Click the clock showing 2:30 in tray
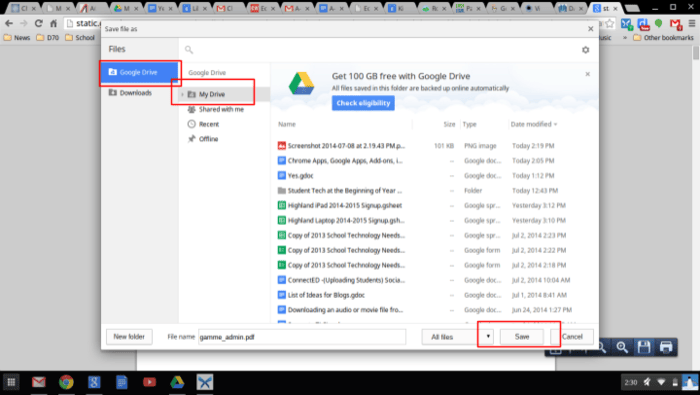The image size is (700, 395). coord(630,383)
